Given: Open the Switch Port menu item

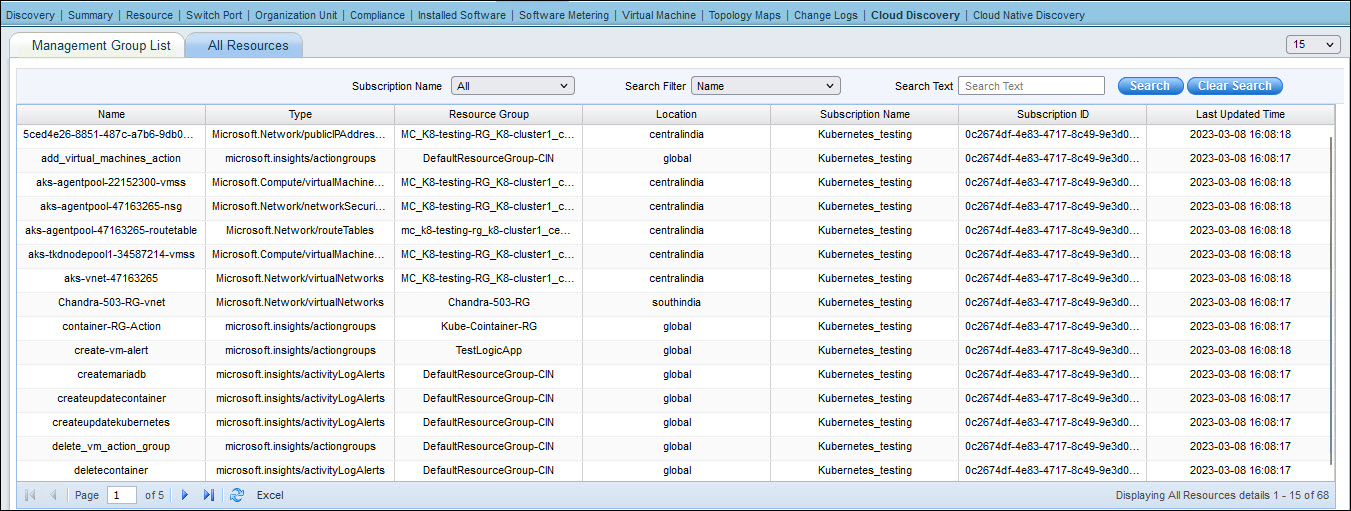Looking at the screenshot, I should (x=214, y=15).
